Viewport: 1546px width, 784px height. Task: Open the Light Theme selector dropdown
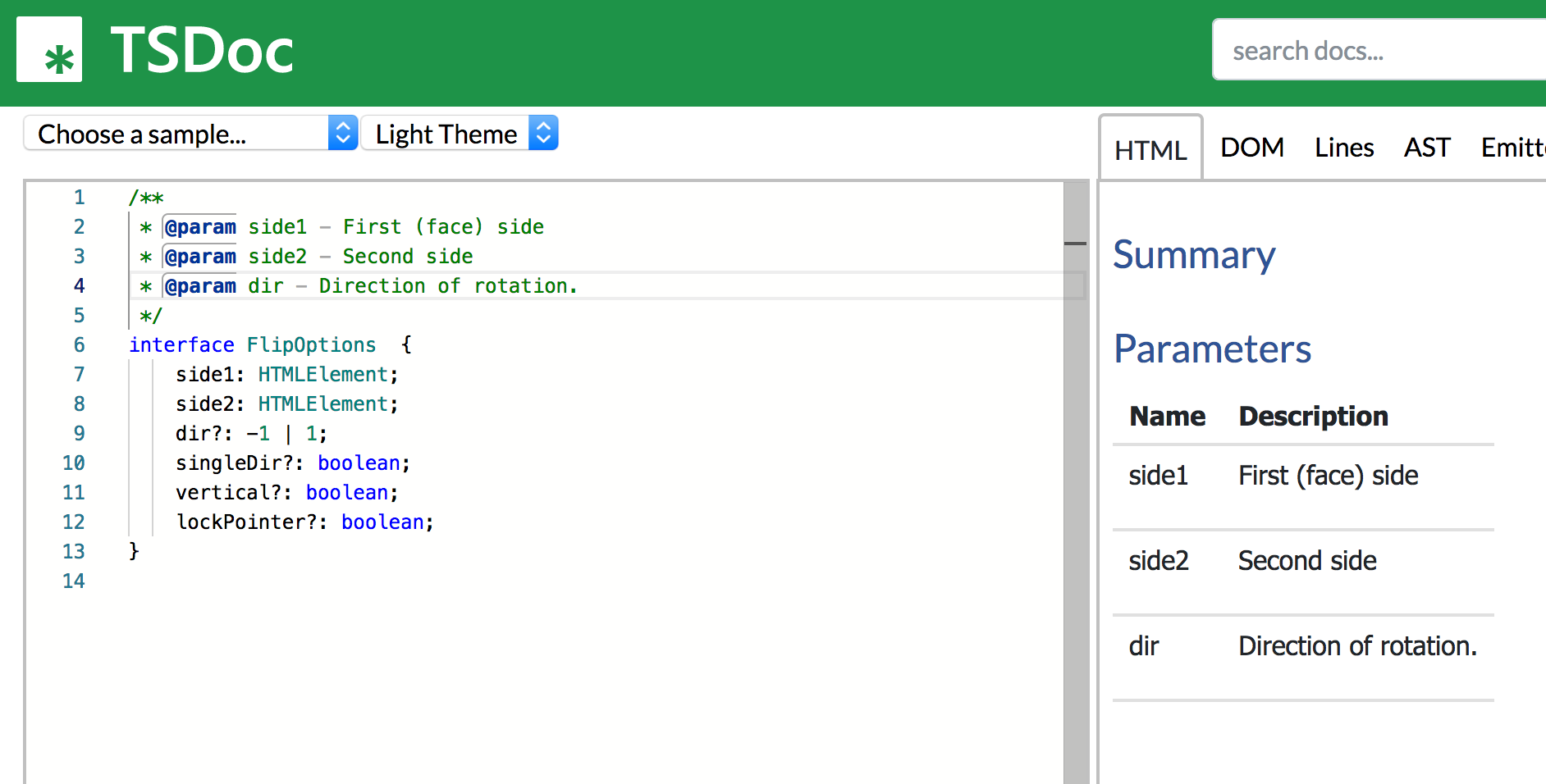460,133
